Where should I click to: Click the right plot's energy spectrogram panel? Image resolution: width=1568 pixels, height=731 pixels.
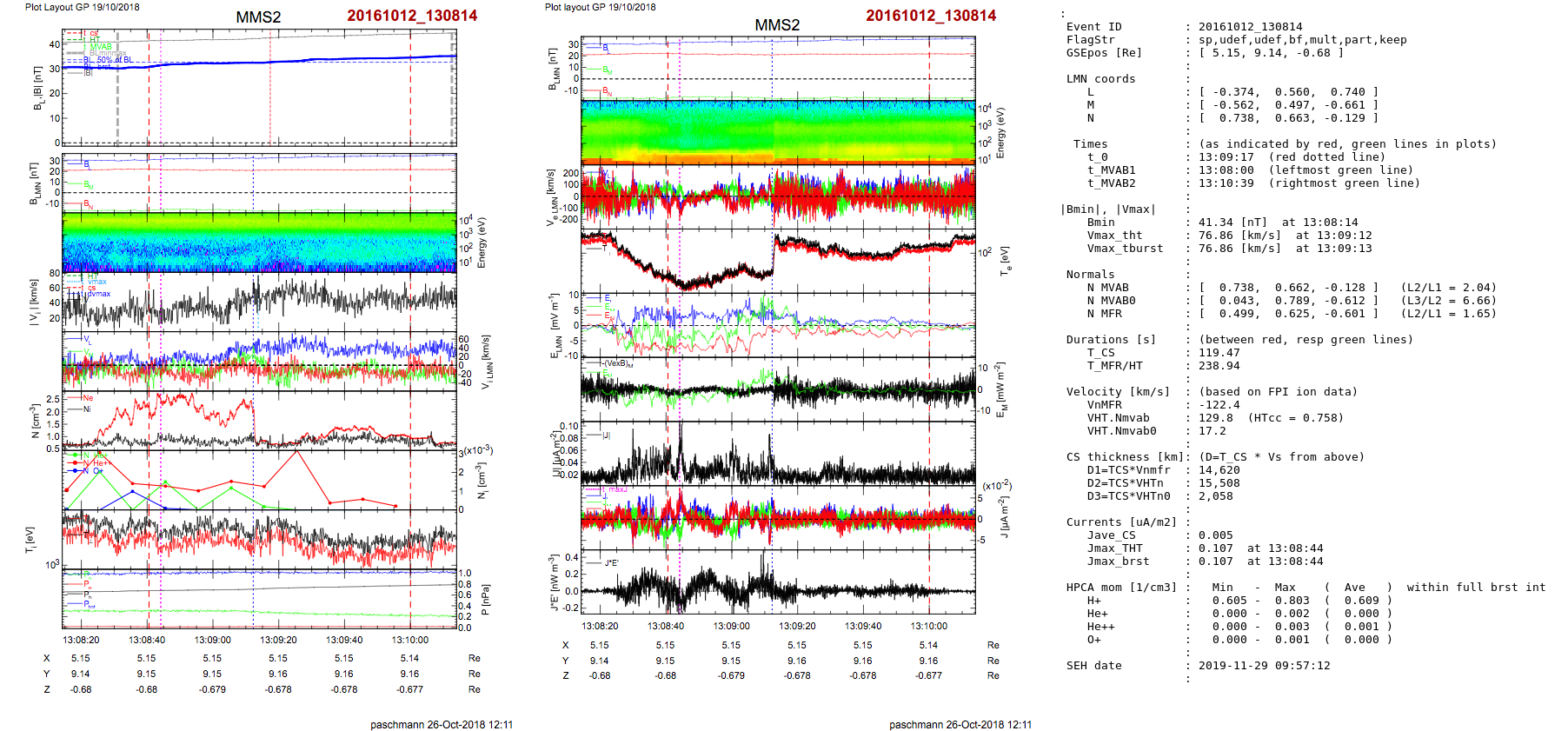(778, 132)
